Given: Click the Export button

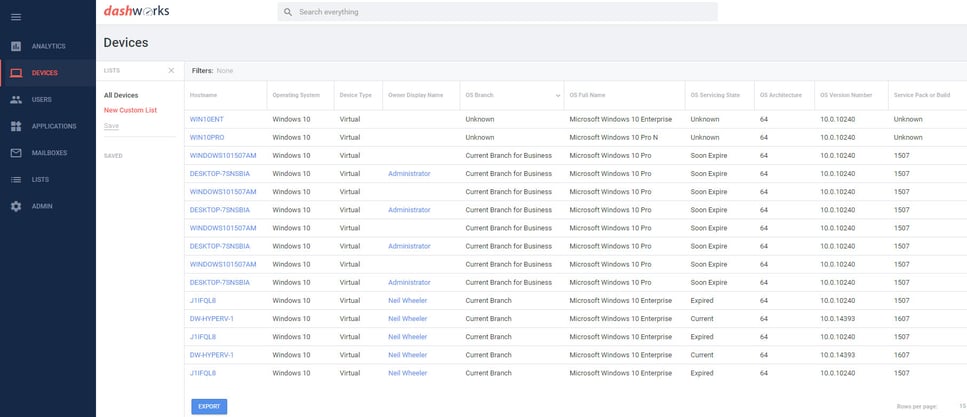Looking at the screenshot, I should pyautogui.click(x=209, y=407).
